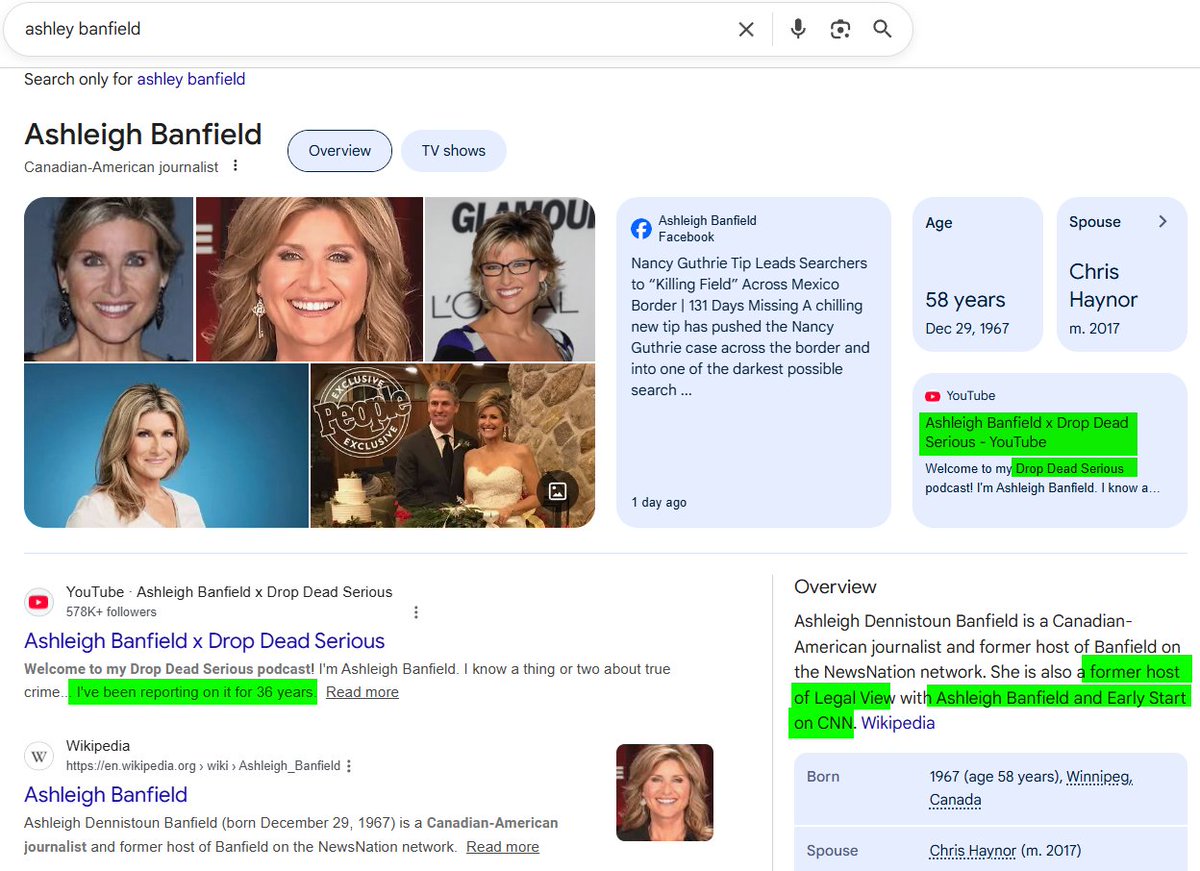Image resolution: width=1200 pixels, height=871 pixels.
Task: Click the Wikipedia favicon in the search result
Action: tap(39, 755)
